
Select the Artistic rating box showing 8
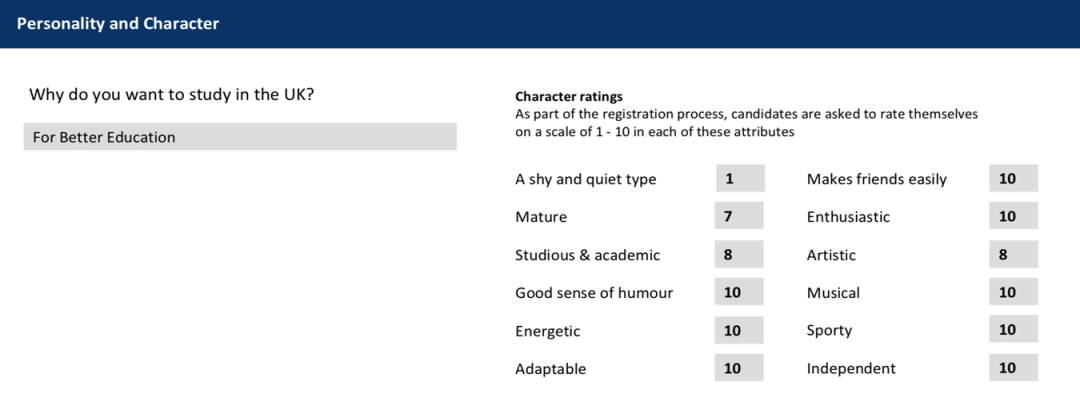click(x=1013, y=254)
